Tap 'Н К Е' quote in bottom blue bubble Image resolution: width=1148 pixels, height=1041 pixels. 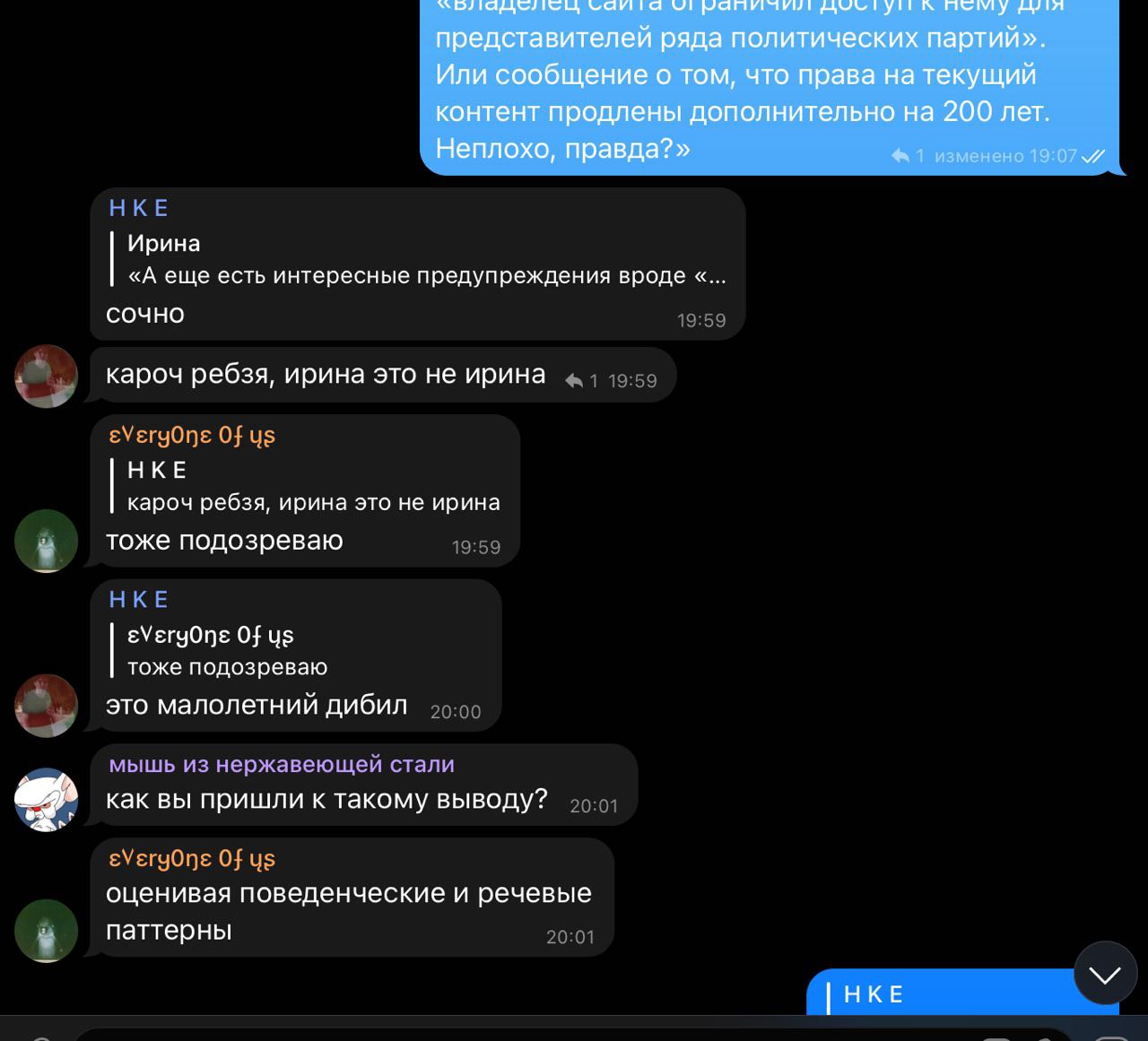pyautogui.click(x=874, y=994)
